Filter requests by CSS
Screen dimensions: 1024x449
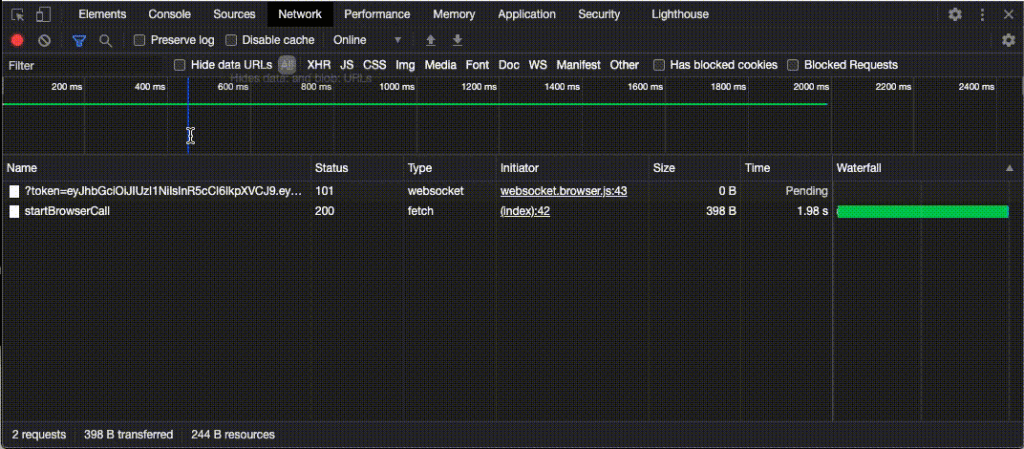coord(375,65)
